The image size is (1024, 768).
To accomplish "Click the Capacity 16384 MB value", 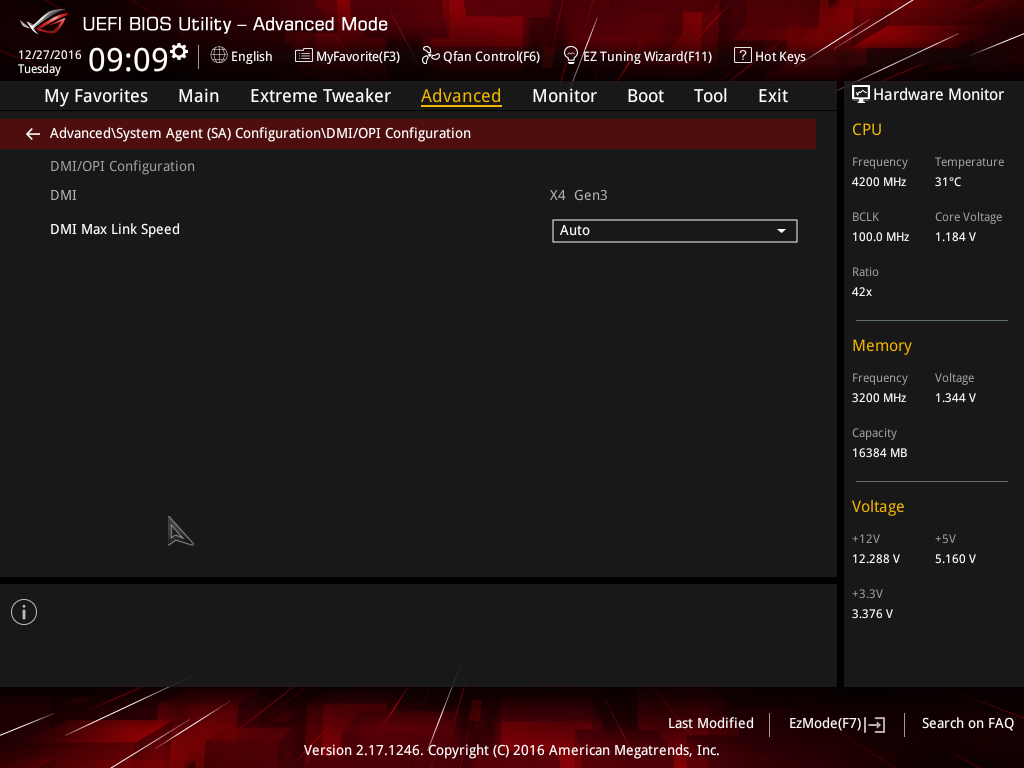I will pyautogui.click(x=879, y=453).
